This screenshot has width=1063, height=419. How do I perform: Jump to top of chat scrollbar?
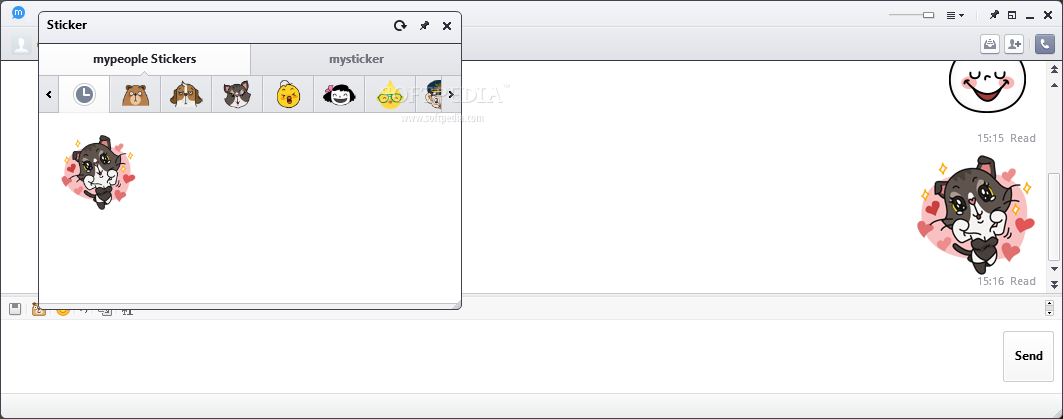[1054, 69]
